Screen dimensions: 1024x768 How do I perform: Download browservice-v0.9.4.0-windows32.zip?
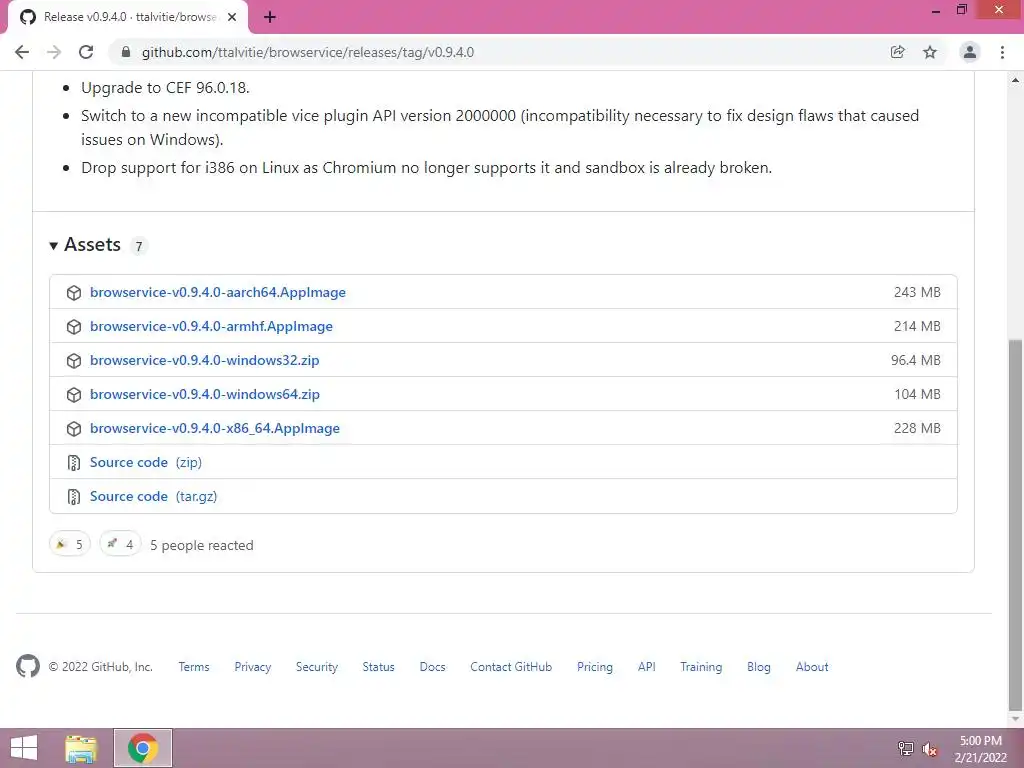pos(204,360)
